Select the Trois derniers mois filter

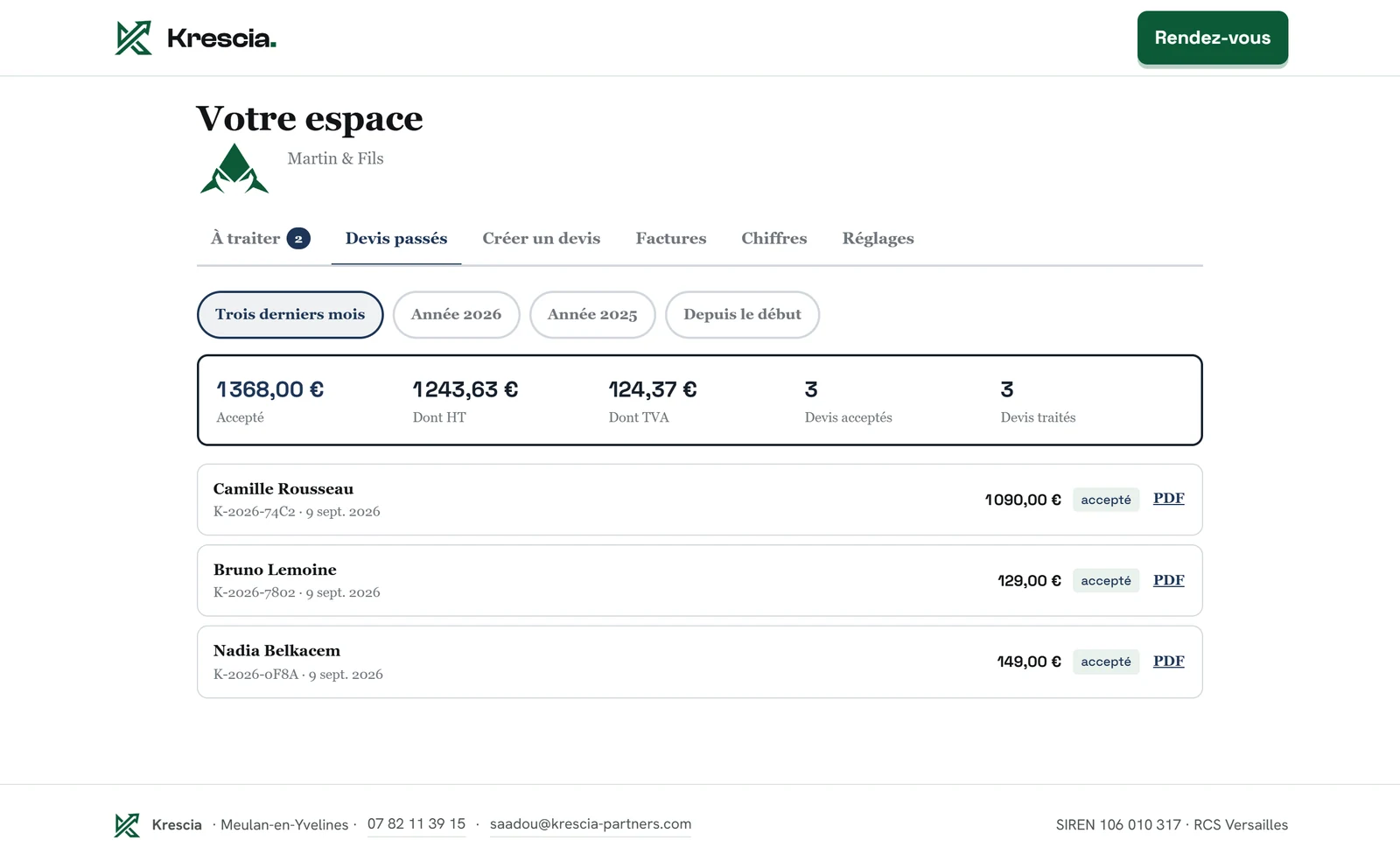[290, 315]
